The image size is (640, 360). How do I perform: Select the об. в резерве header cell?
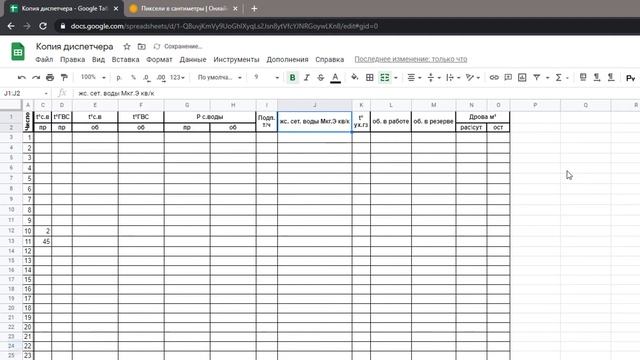coord(433,122)
